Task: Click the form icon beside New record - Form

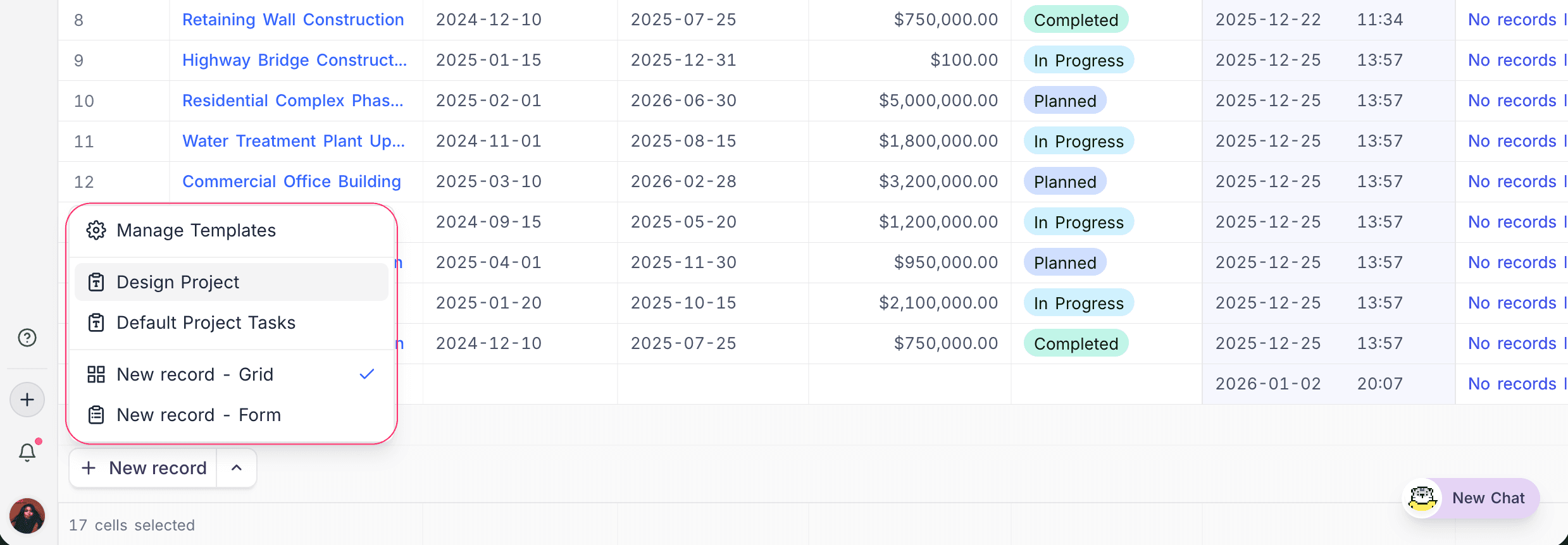Action: 96,415
